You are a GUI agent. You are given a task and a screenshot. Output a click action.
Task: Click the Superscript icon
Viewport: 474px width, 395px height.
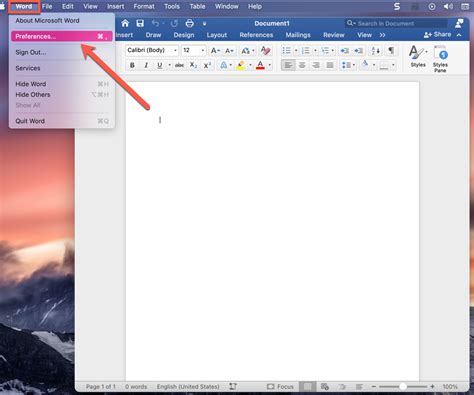click(207, 65)
